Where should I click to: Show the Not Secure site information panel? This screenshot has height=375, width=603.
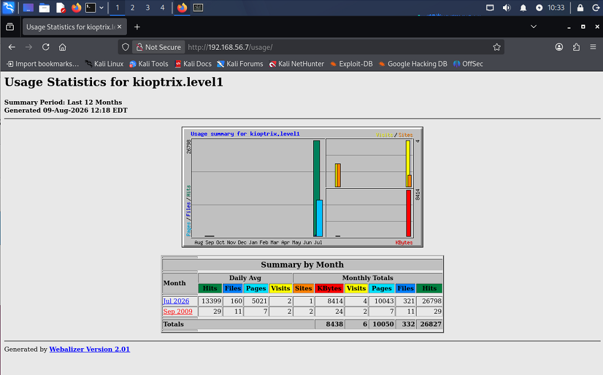(x=158, y=47)
